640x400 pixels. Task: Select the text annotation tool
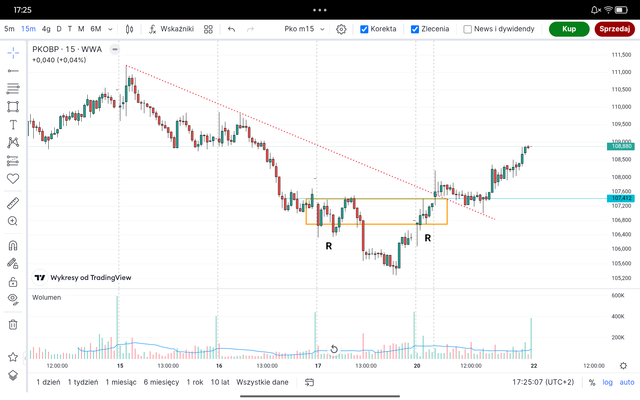click(13, 124)
